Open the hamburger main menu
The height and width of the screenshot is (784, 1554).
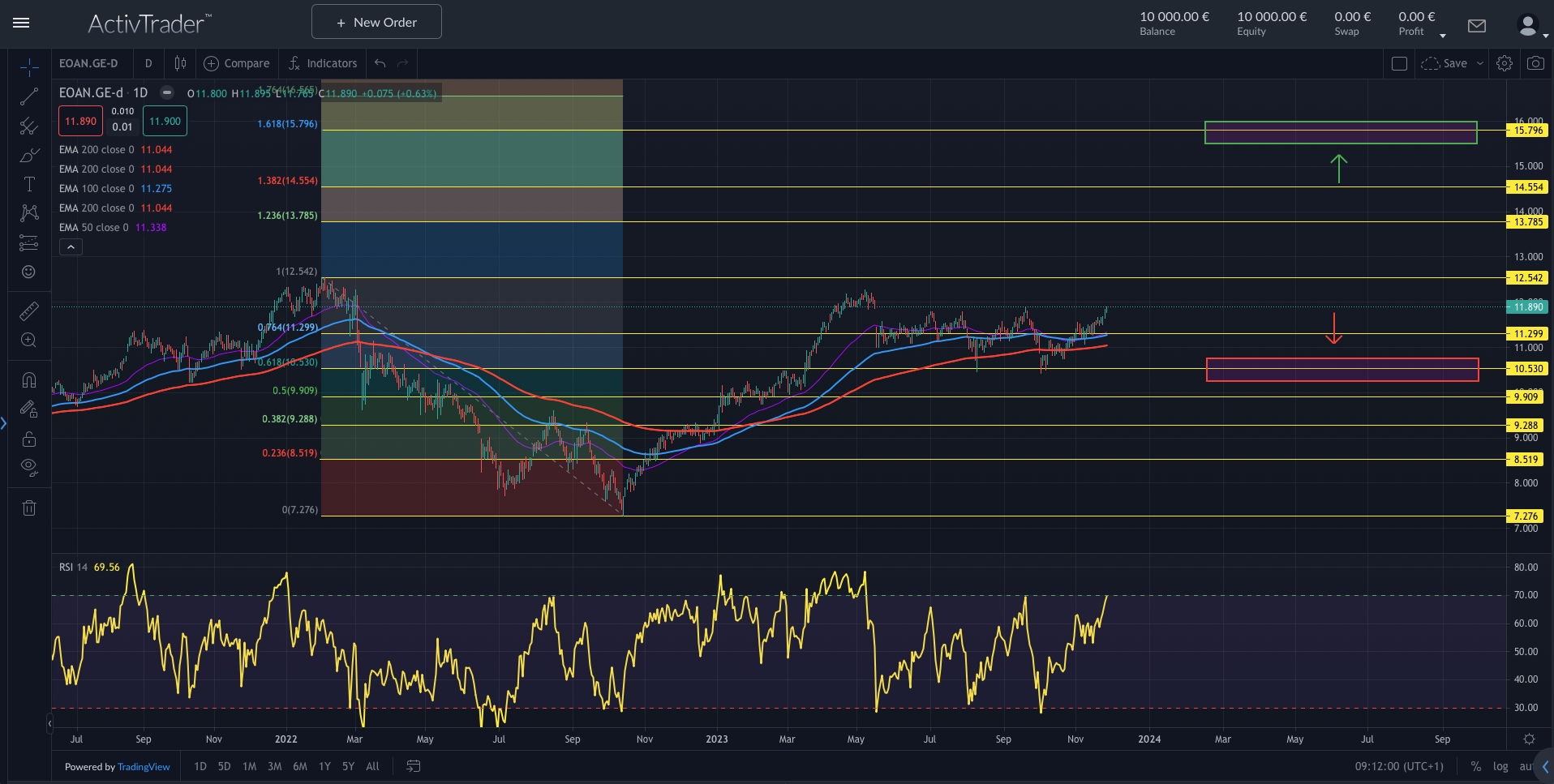[21, 23]
